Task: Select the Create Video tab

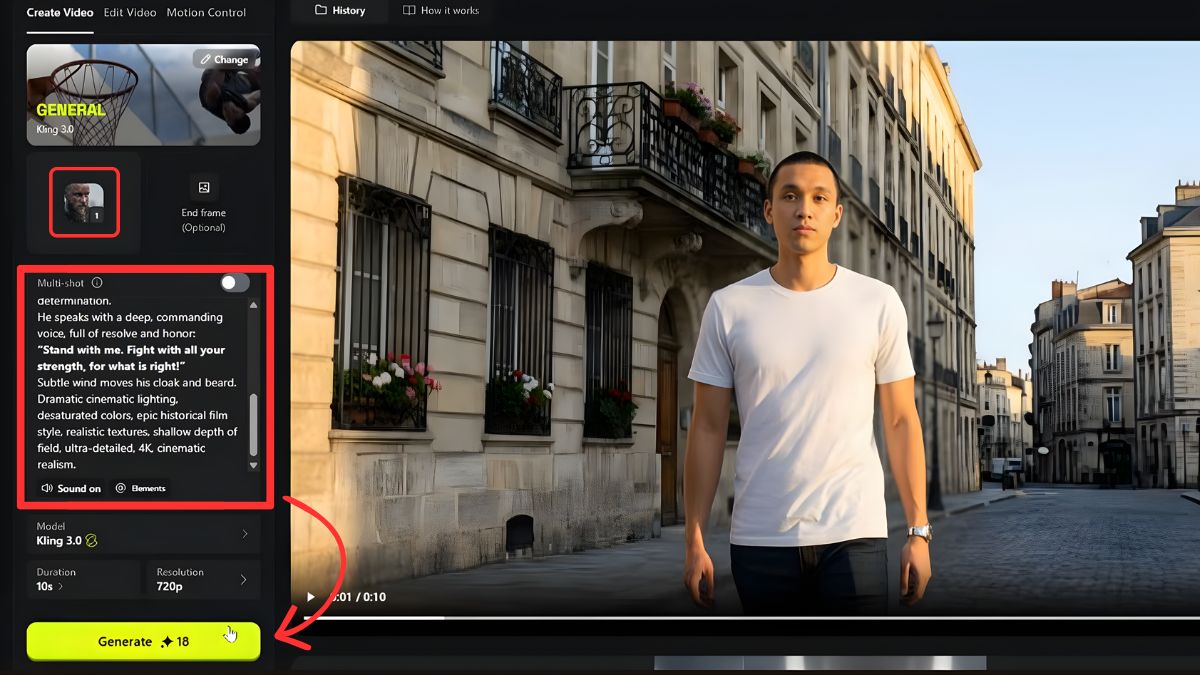Action: click(x=60, y=13)
